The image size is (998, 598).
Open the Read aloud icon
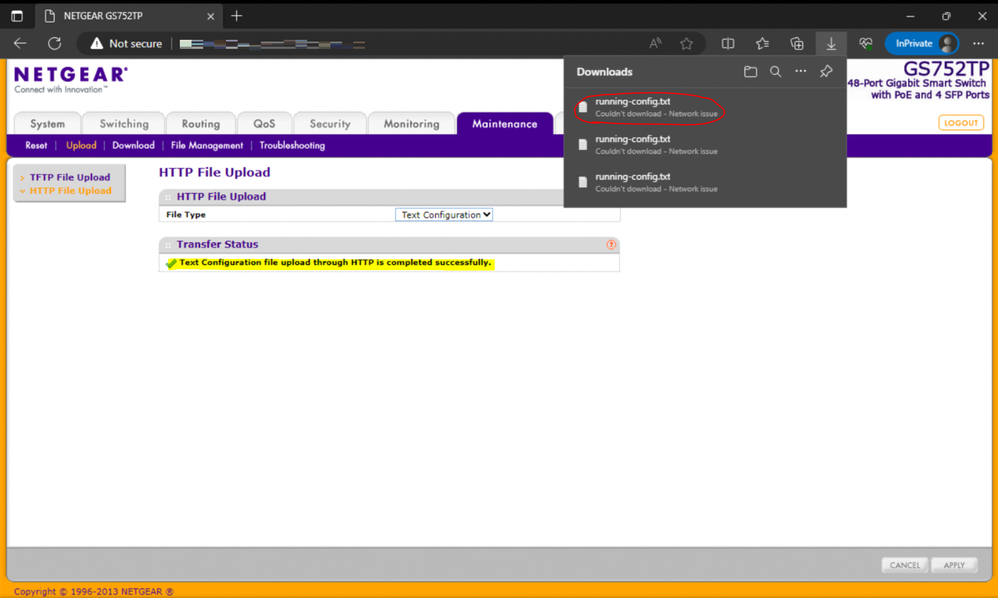655,43
